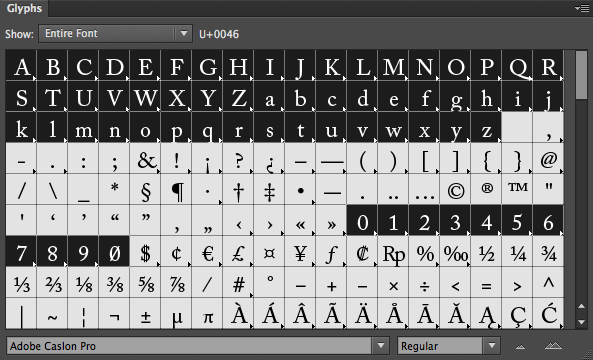Select the A-ogonek Ą glyph
This screenshot has height=360, width=593.
coord(486,313)
